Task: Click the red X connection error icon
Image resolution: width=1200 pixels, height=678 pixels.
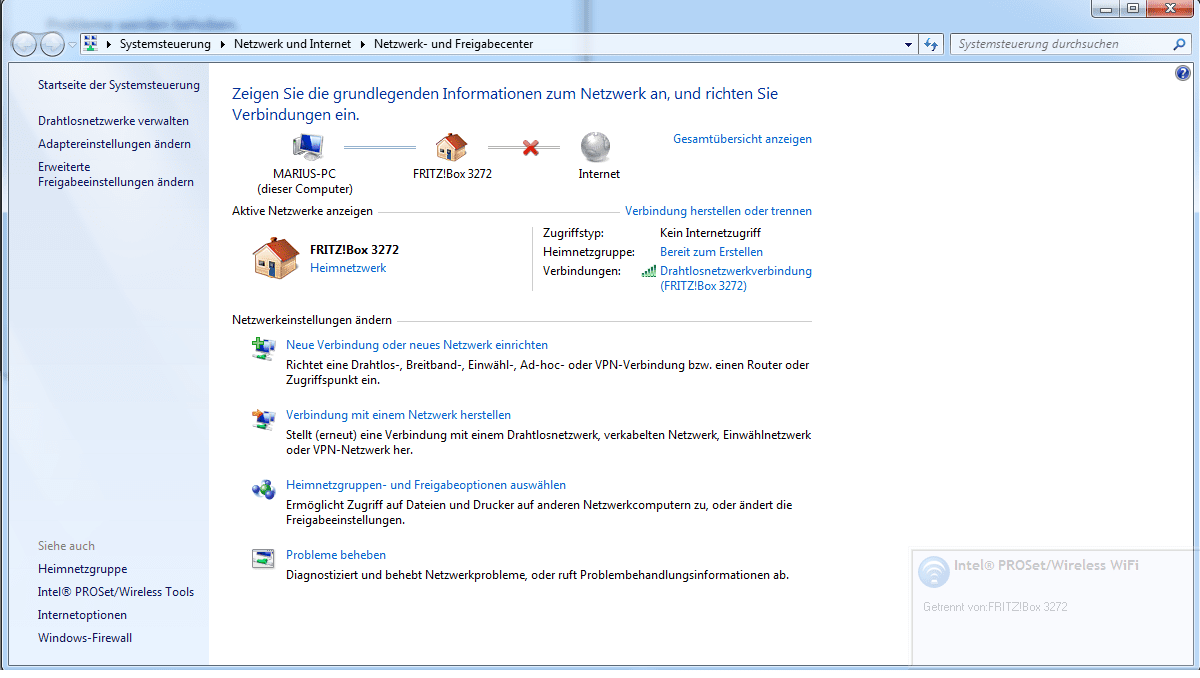Action: tap(531, 148)
